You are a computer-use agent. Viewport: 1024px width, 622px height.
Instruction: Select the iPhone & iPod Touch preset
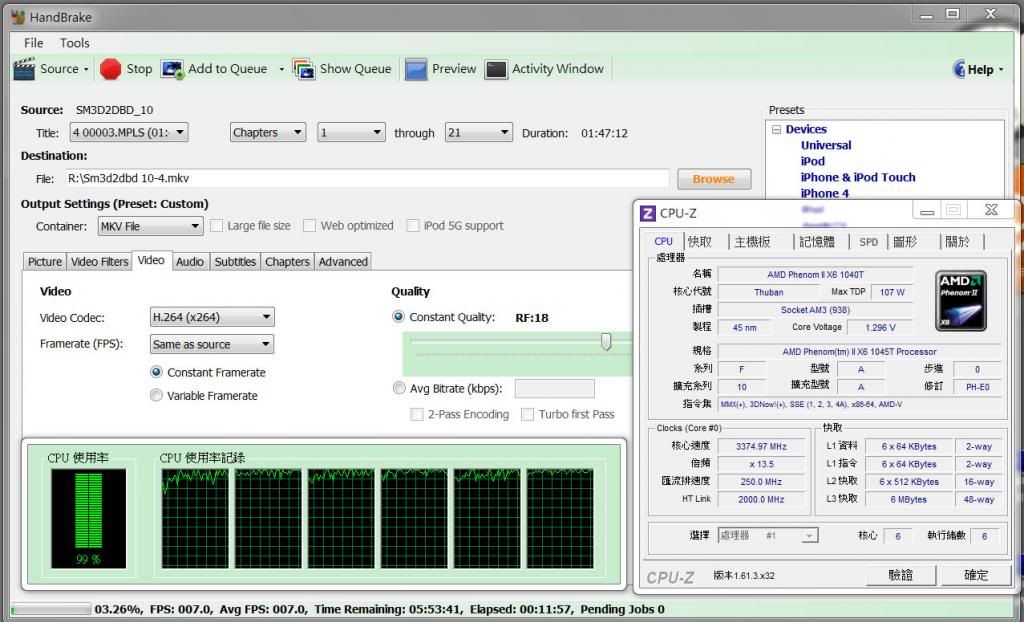[858, 177]
